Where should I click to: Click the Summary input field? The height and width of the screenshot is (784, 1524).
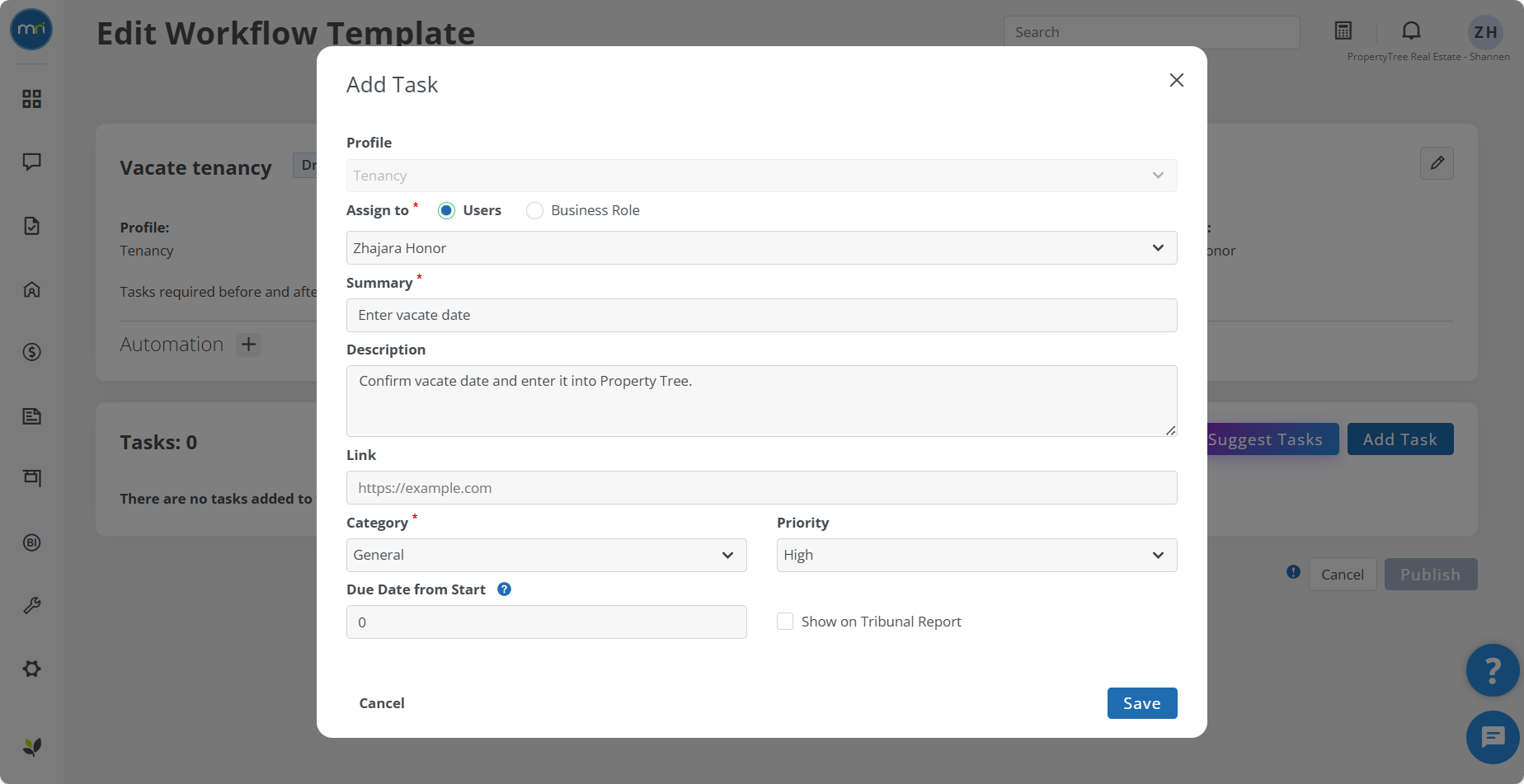coord(761,315)
